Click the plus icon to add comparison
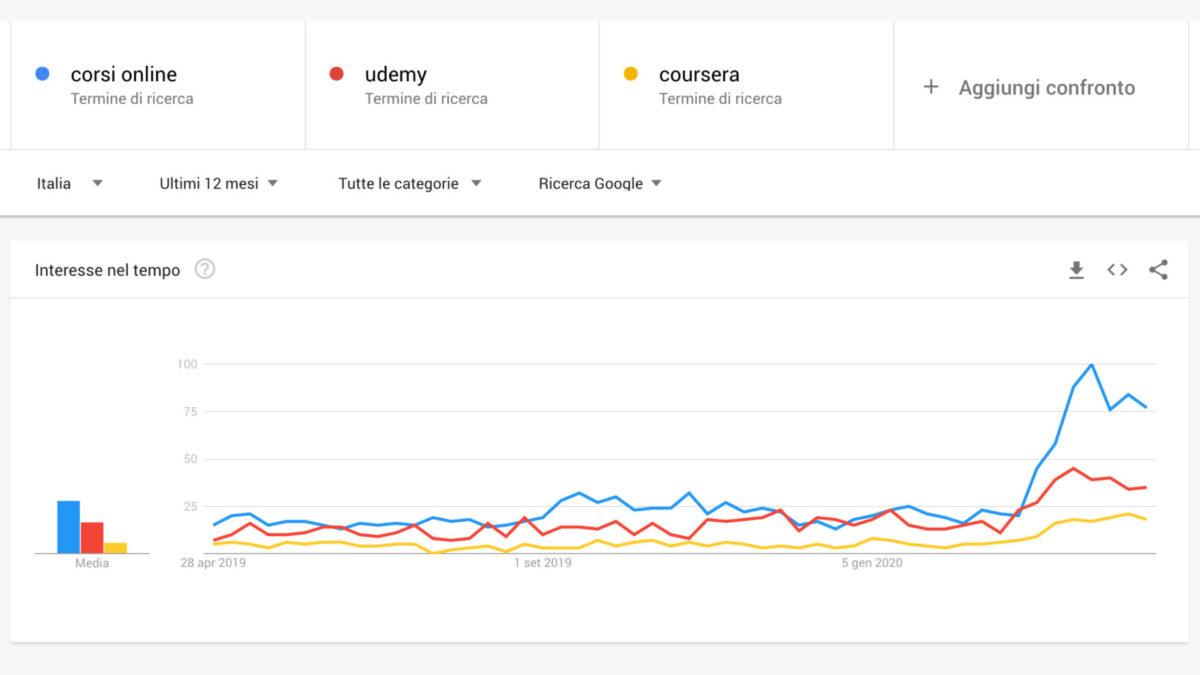 pyautogui.click(x=931, y=87)
